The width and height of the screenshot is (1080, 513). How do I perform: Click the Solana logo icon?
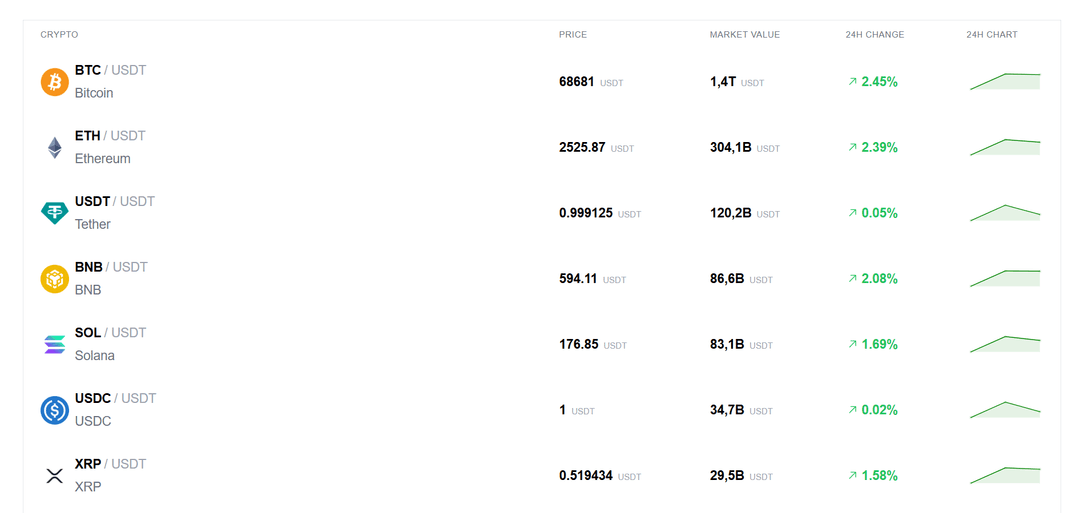coord(55,345)
